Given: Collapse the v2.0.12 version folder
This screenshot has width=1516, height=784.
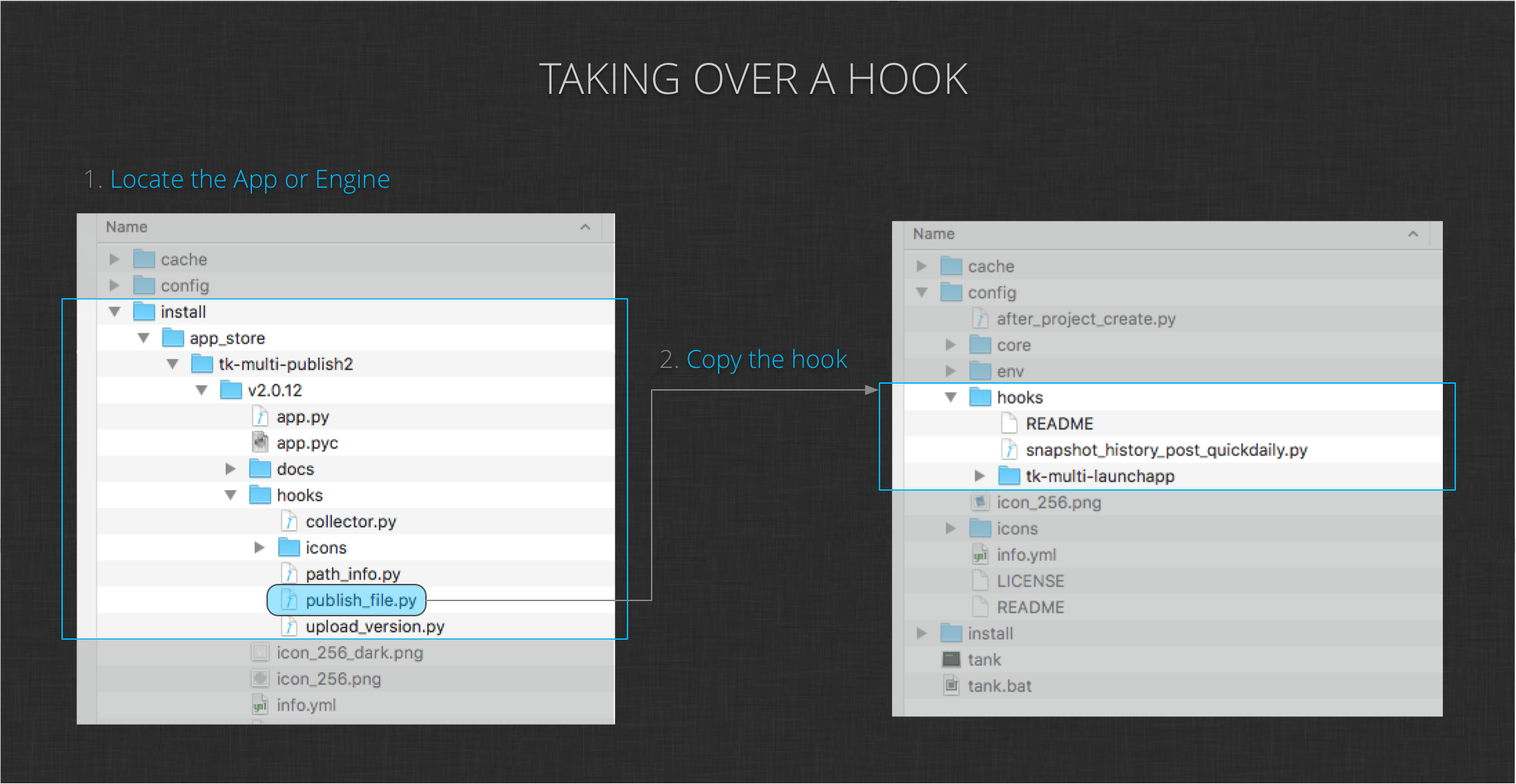Looking at the screenshot, I should pos(202,391).
